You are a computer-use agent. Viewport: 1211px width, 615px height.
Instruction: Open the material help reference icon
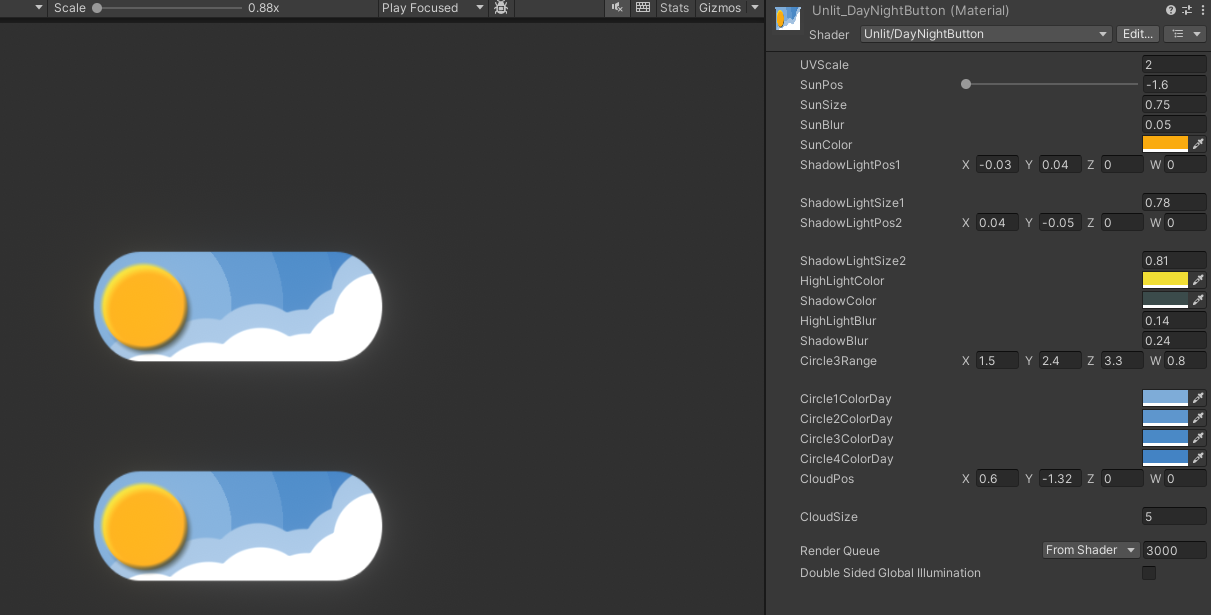[x=1170, y=10]
